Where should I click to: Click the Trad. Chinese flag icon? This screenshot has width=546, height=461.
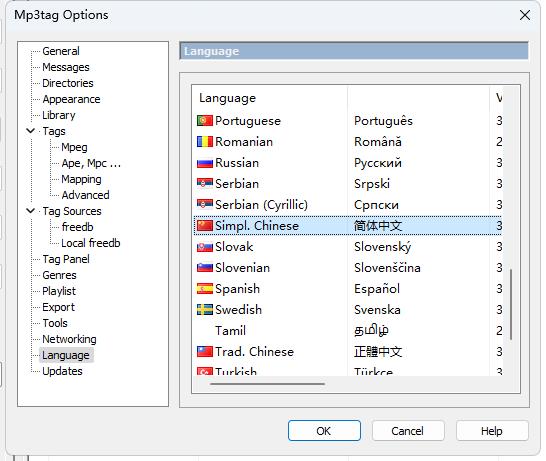point(205,352)
